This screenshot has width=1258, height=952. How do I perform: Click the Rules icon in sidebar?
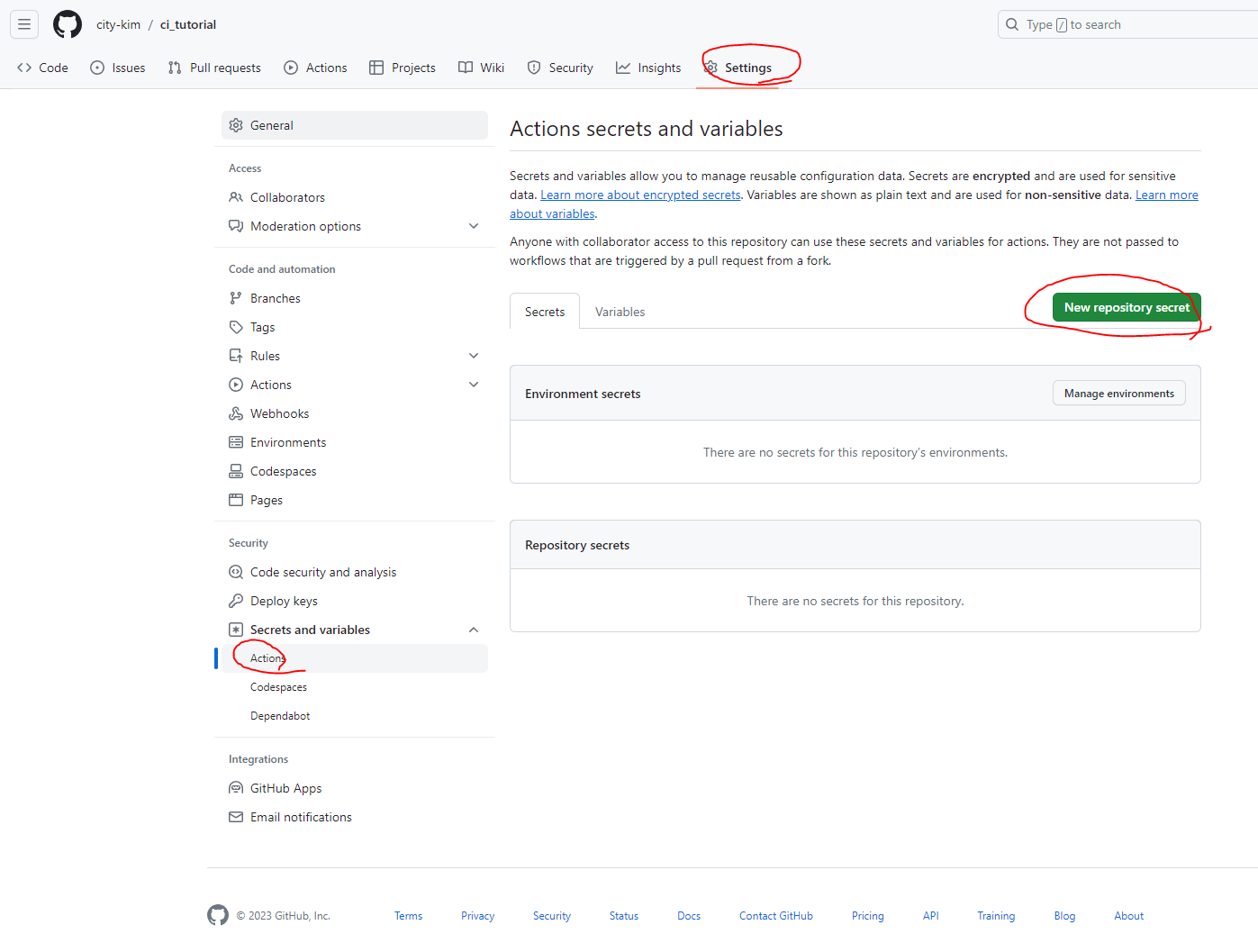coord(236,356)
